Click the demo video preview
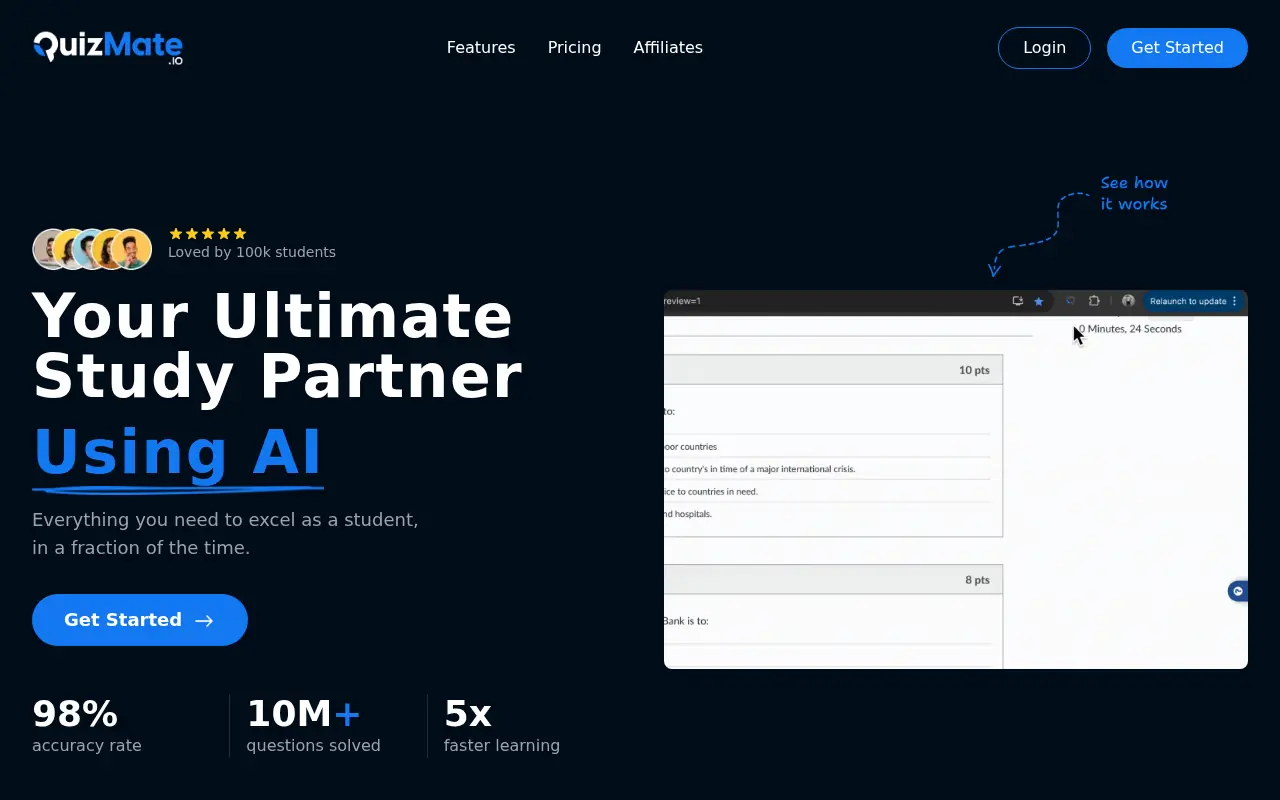Screen dimensions: 1280x800 955,490
